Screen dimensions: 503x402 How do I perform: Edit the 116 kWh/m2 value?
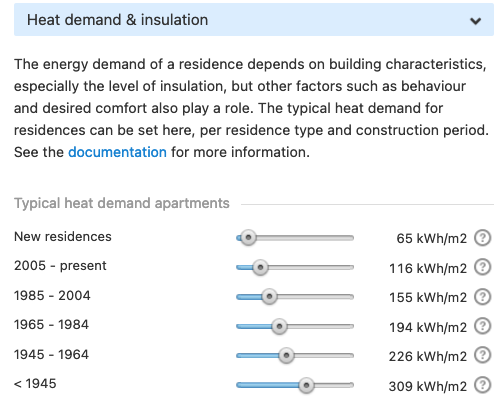(428, 268)
